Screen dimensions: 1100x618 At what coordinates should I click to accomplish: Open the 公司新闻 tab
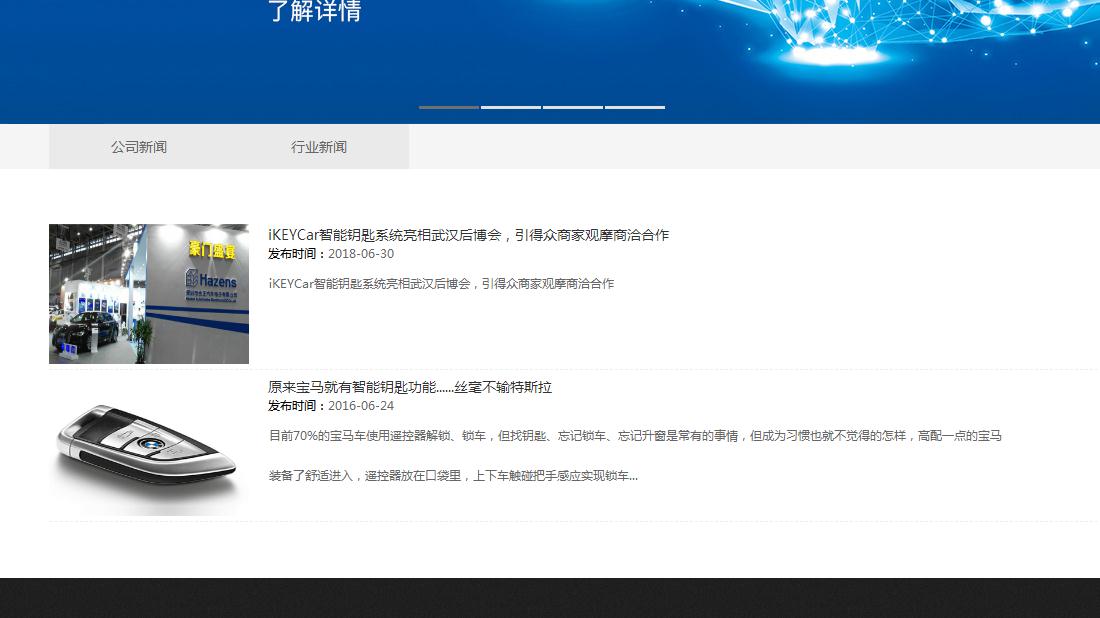pyautogui.click(x=139, y=147)
